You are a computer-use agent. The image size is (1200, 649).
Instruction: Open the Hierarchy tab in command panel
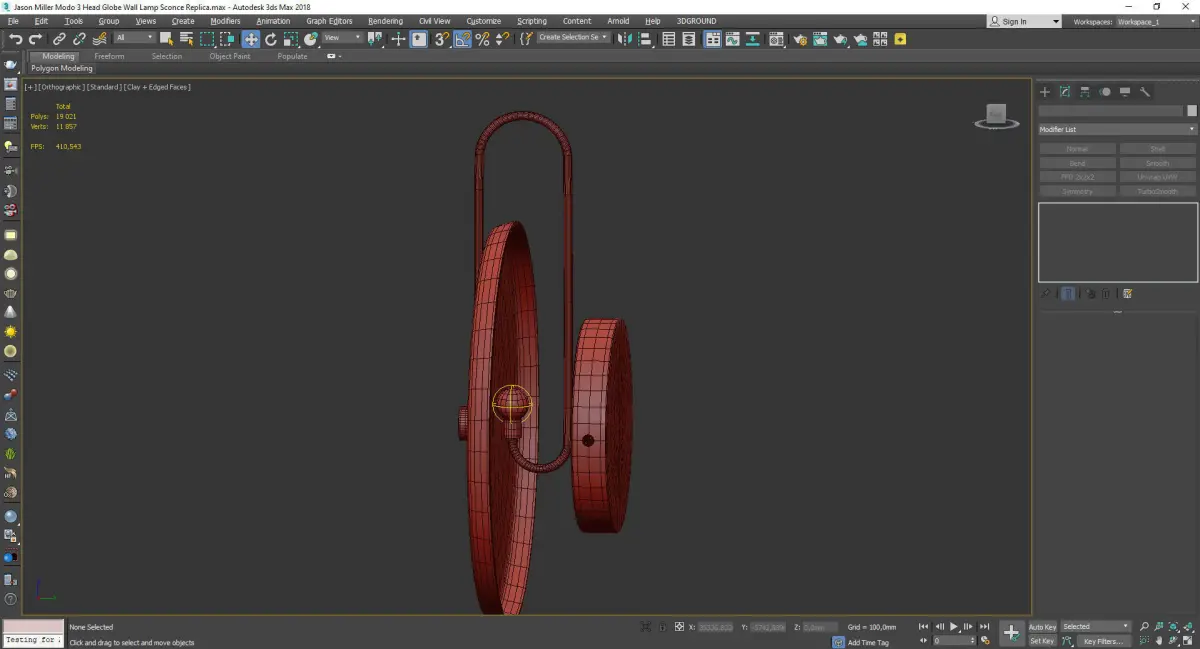click(x=1085, y=92)
